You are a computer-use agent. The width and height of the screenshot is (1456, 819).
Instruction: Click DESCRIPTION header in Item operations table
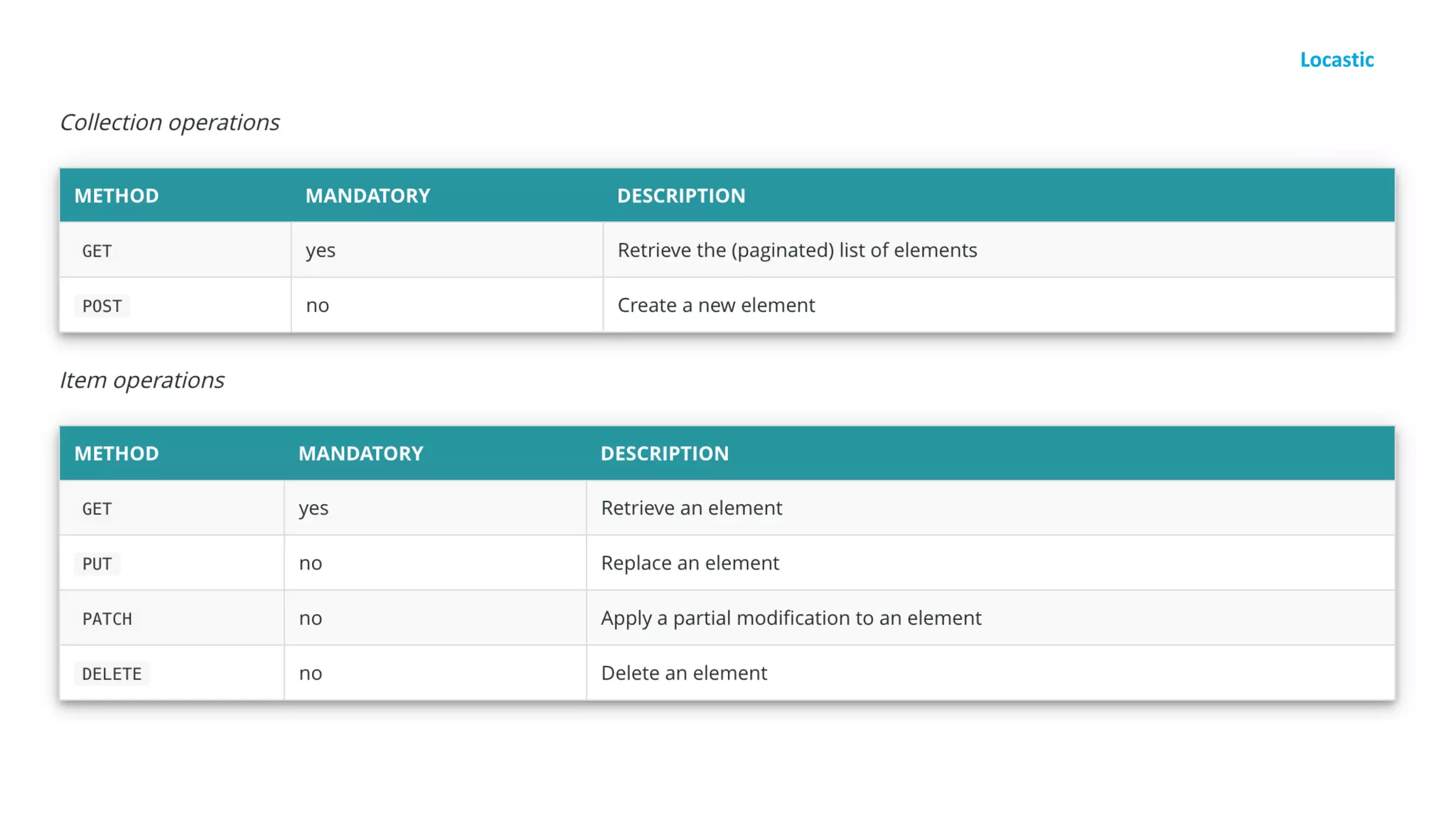click(665, 454)
